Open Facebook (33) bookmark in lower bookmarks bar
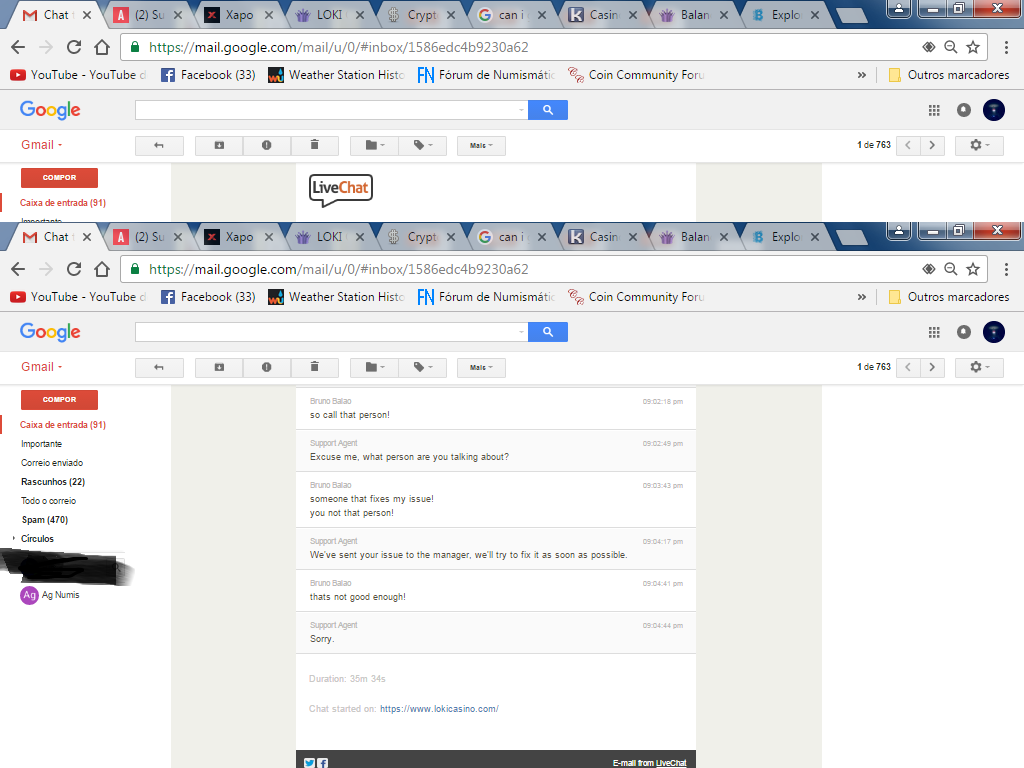Screen dimensions: 1024x768 [x=208, y=297]
